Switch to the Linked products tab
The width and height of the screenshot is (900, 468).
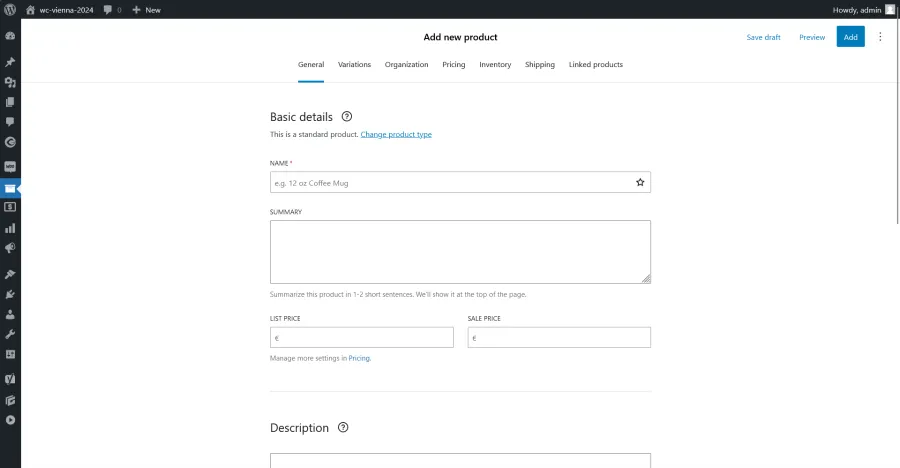595,64
